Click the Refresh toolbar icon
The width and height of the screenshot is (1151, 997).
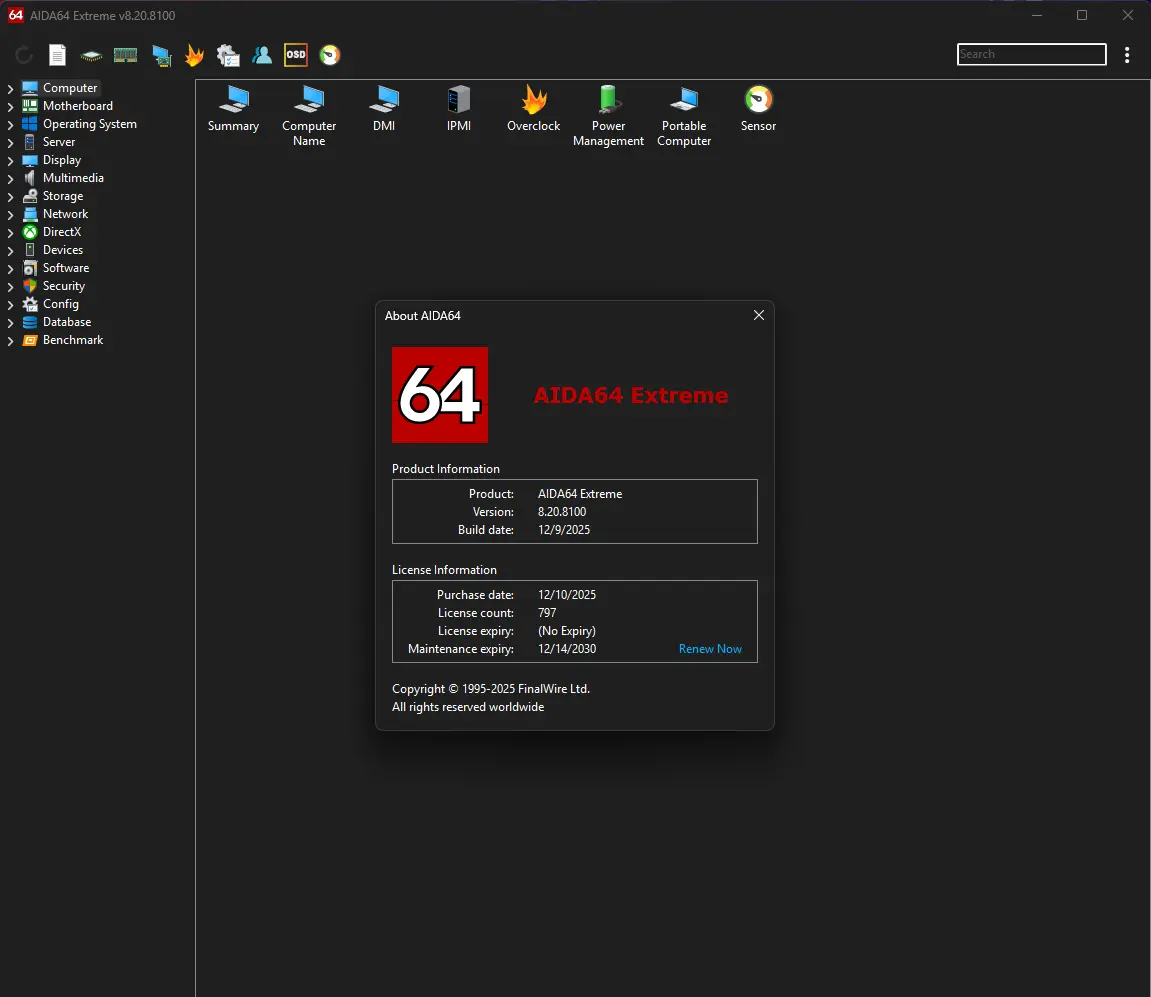(x=23, y=55)
